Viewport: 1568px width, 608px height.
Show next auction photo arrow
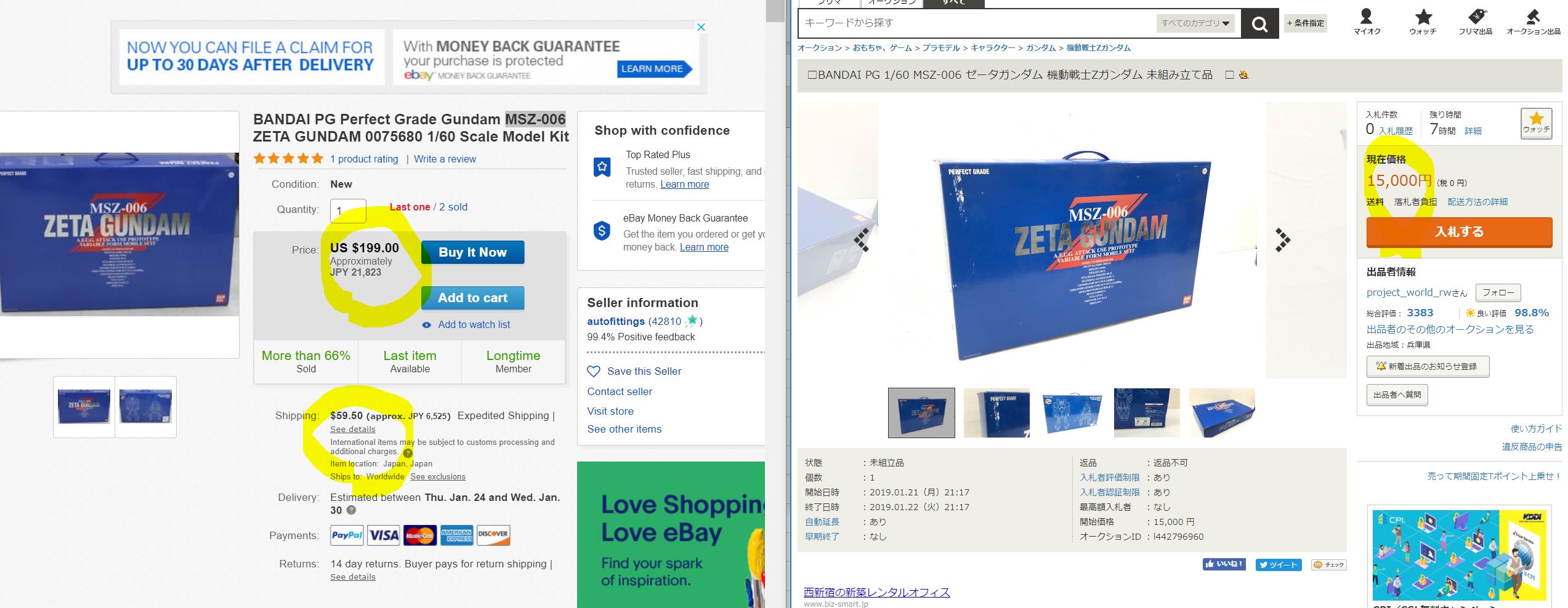tap(1282, 240)
